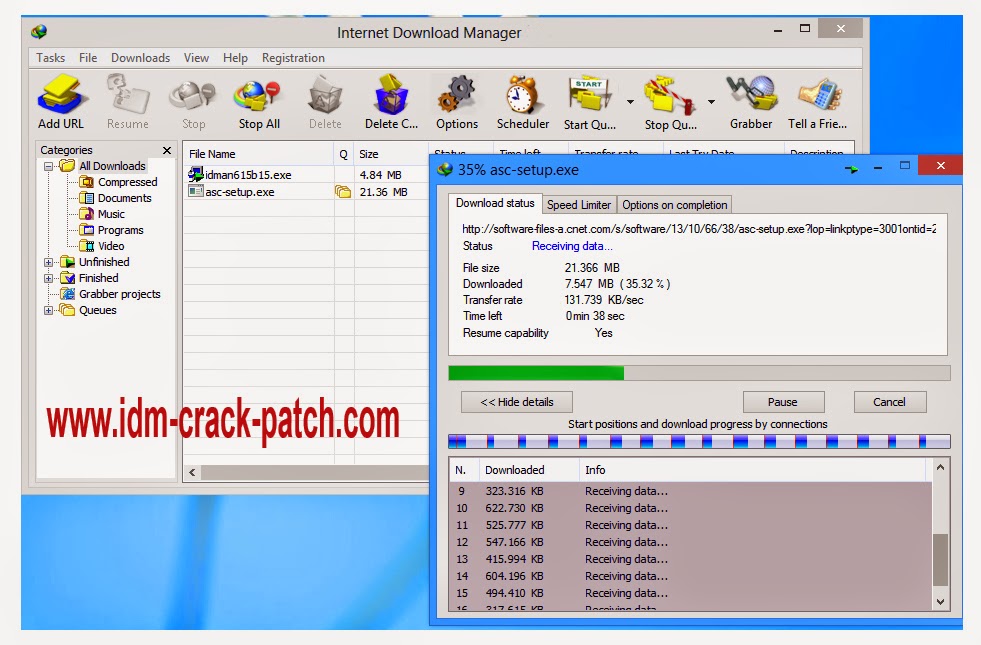The image size is (981, 645).
Task: Click the Resume toolbar icon
Action: [x=128, y=102]
